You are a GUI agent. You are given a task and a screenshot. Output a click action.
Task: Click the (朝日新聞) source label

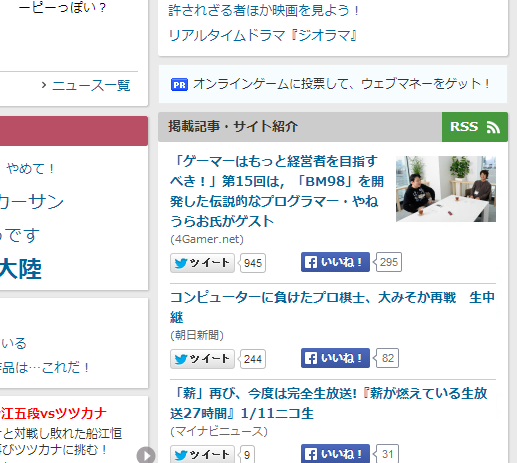coord(197,335)
